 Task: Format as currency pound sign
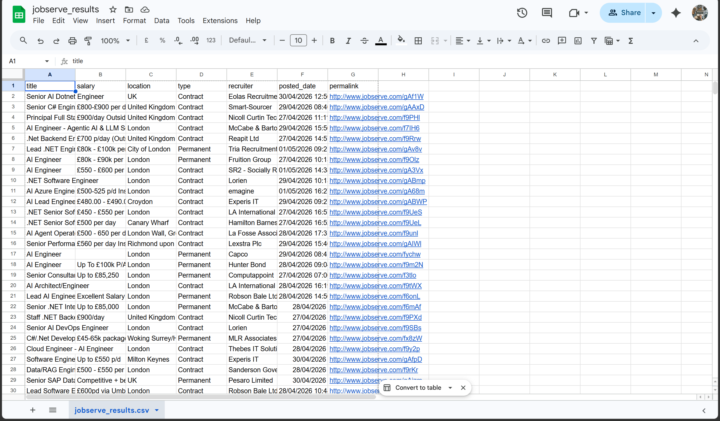click(146, 41)
